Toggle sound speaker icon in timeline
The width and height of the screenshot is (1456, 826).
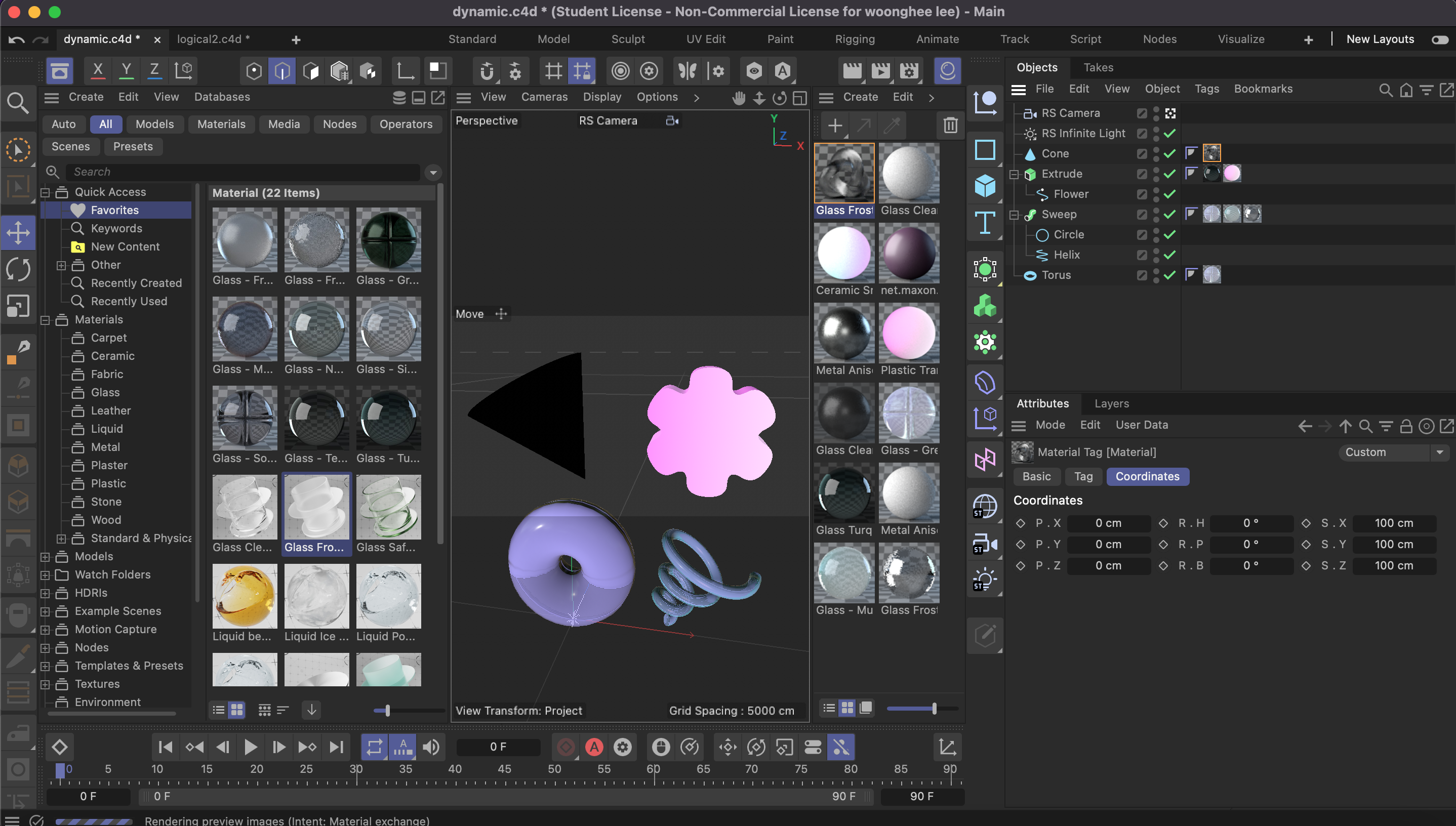click(431, 747)
